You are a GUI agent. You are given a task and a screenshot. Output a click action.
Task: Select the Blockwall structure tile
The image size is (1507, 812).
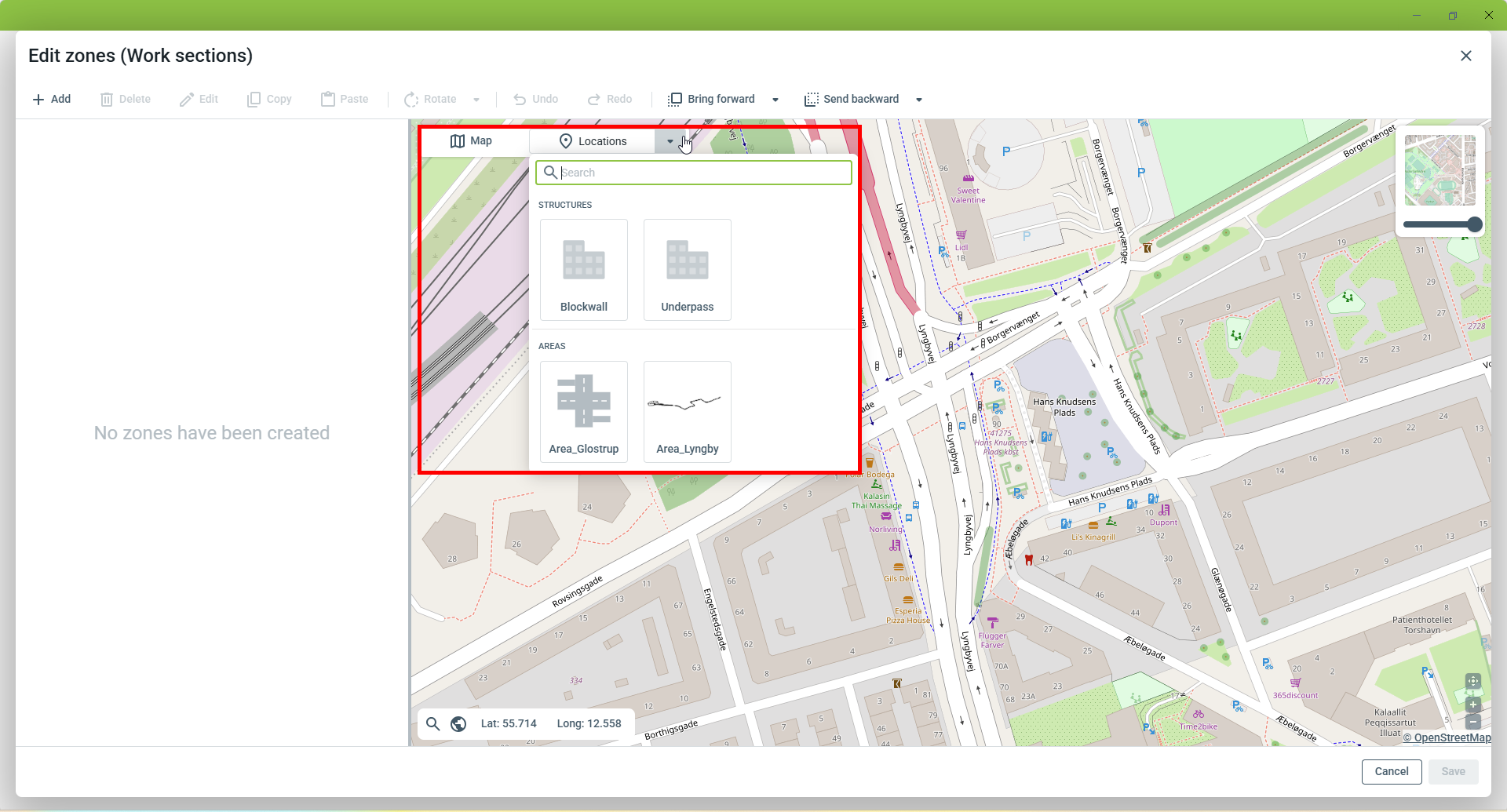(x=583, y=270)
